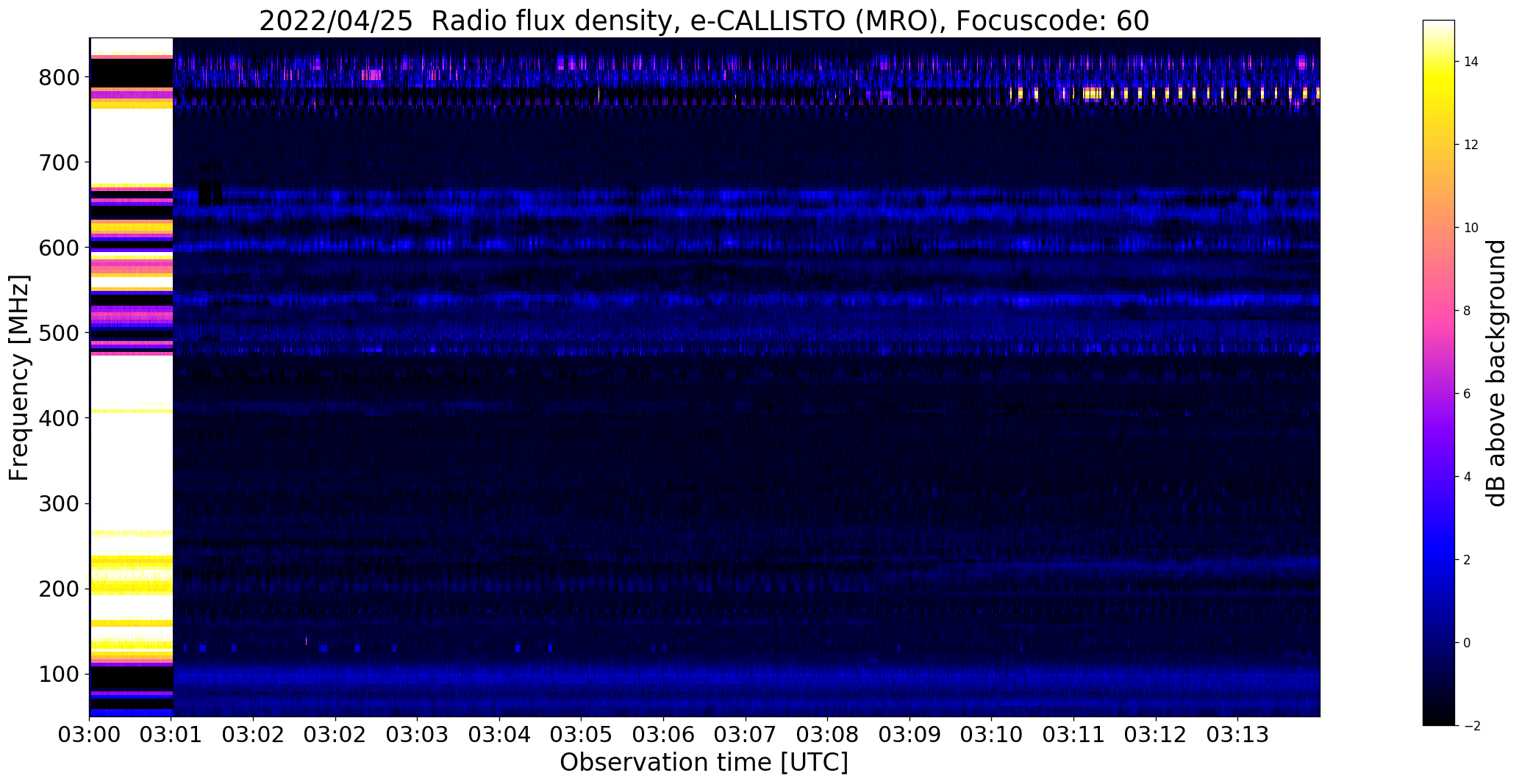Click the "Frequency [MHz]" y-axis label
Image resolution: width=1519 pixels, height=784 pixels.
(19, 378)
